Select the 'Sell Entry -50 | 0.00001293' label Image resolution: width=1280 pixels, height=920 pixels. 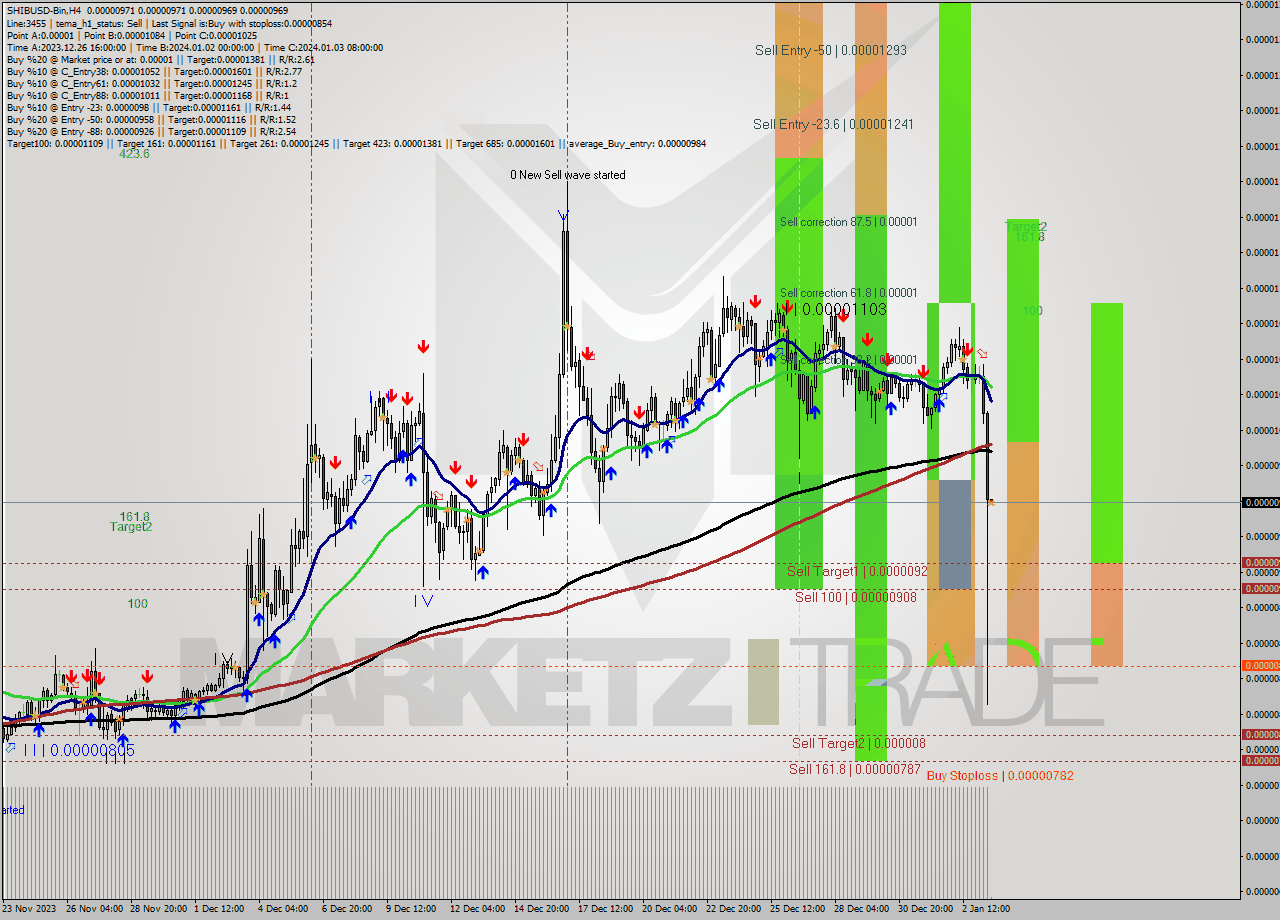831,50
